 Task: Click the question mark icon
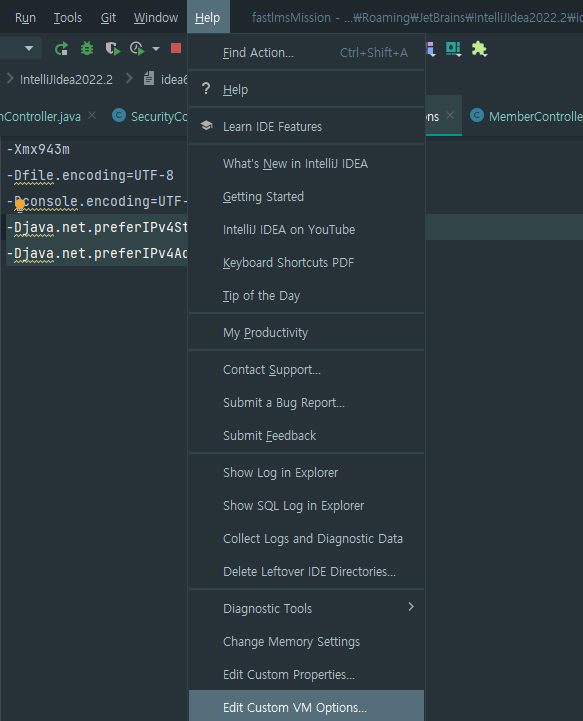pos(206,88)
